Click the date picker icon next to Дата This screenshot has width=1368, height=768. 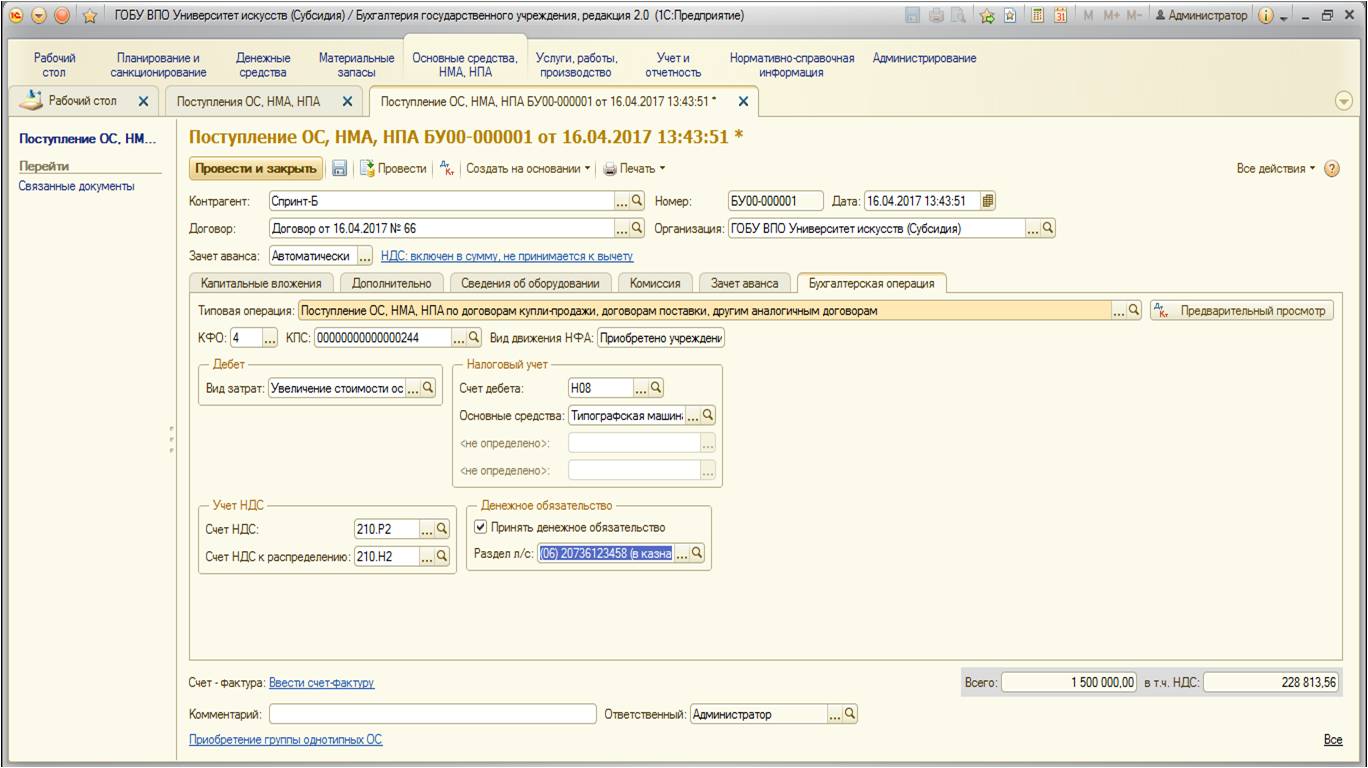(988, 201)
